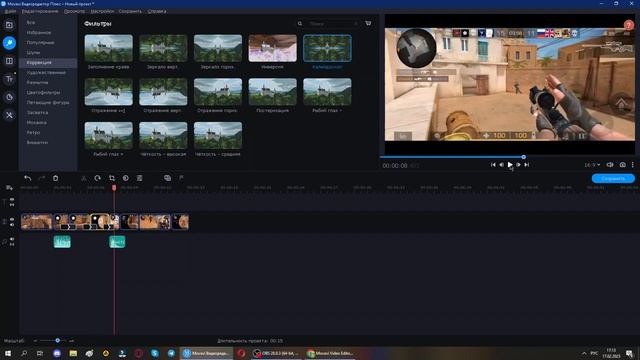640x360 pixels.
Task: Open the Редактирование menu
Action: (40, 11)
